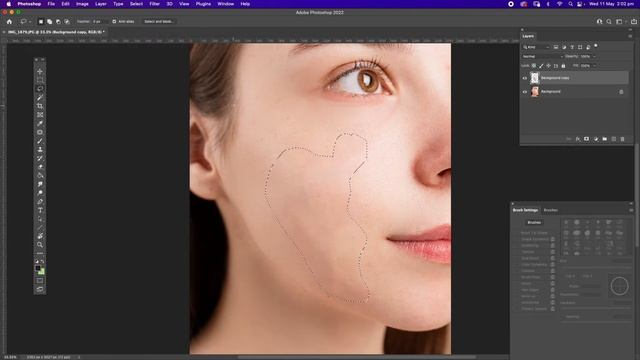Screen dimensions: 640x360
Task: Open the File menu
Action: click(x=51, y=4)
